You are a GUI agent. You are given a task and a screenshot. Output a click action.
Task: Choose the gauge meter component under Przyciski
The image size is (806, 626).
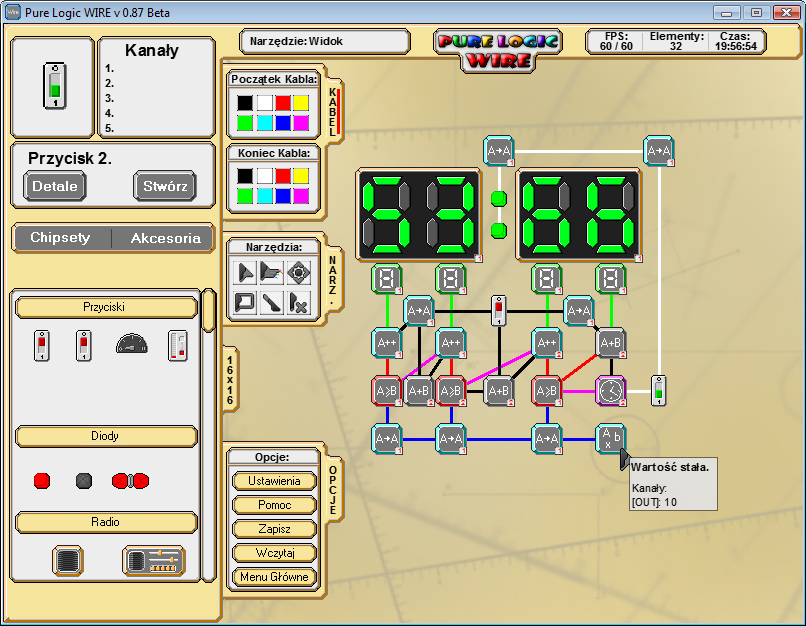(x=131, y=345)
